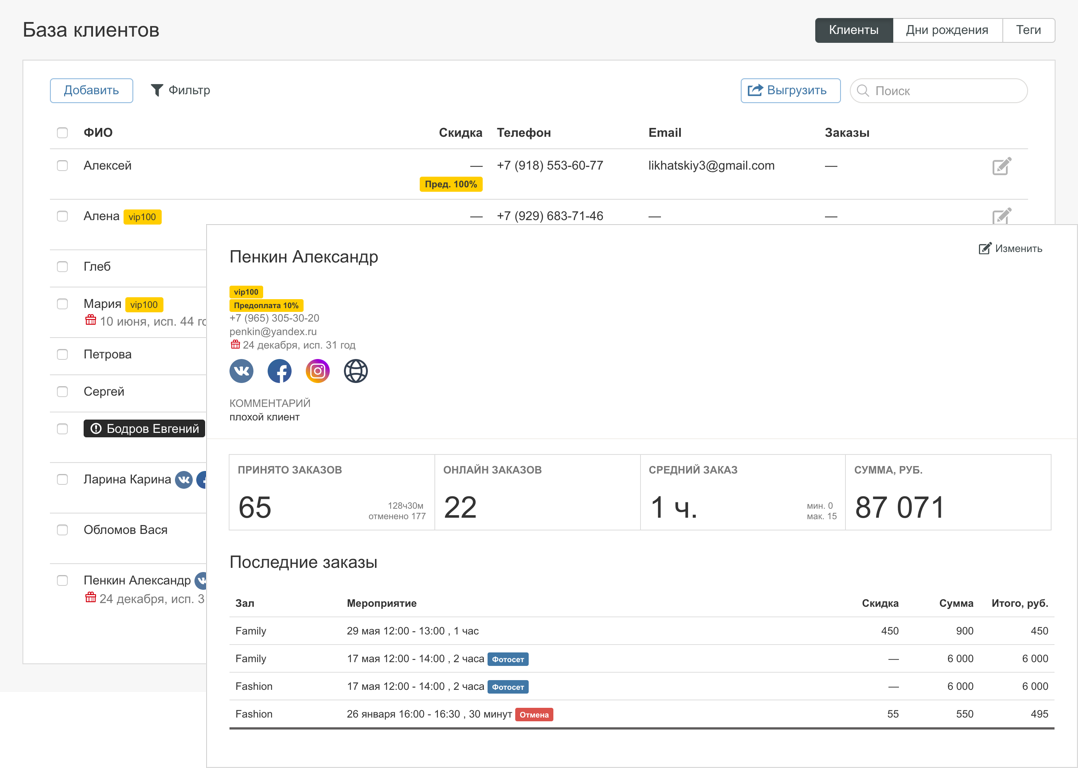Check the checkbox next to Ларина Карина
The width and height of the screenshot is (1078, 768).
pos(62,479)
